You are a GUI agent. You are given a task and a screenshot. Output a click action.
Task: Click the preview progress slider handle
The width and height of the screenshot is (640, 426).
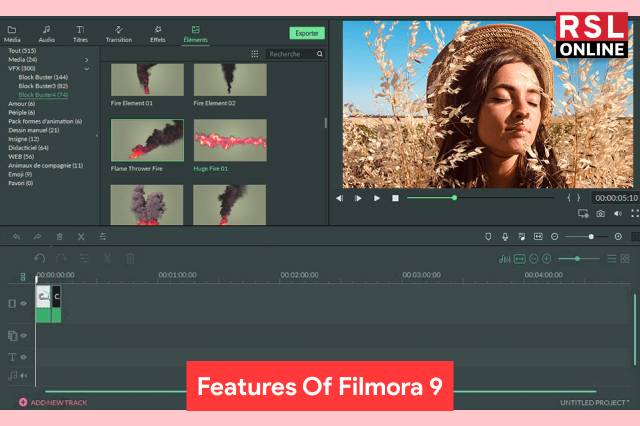click(x=454, y=198)
